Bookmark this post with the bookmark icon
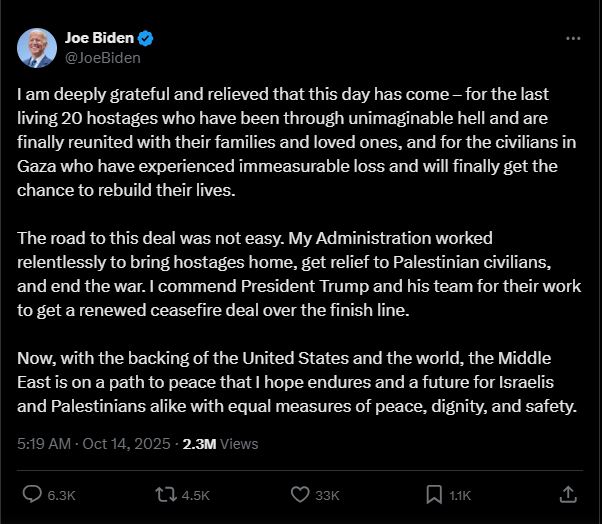The width and height of the screenshot is (602, 524). tap(434, 494)
